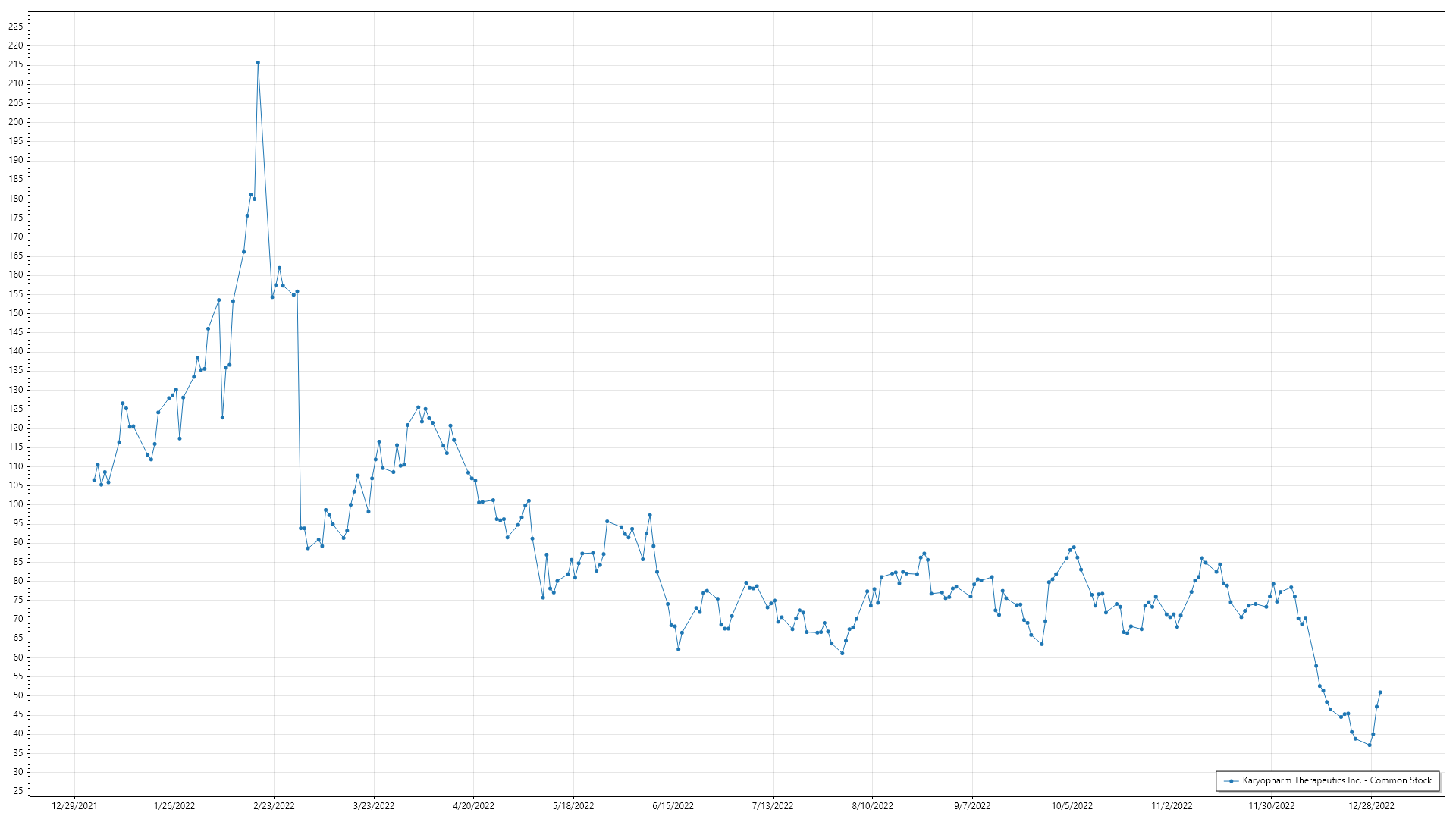Viewport: 1456px width, 819px height.
Task: Select the 12/28/2022 x-axis date label
Action: point(1371,806)
